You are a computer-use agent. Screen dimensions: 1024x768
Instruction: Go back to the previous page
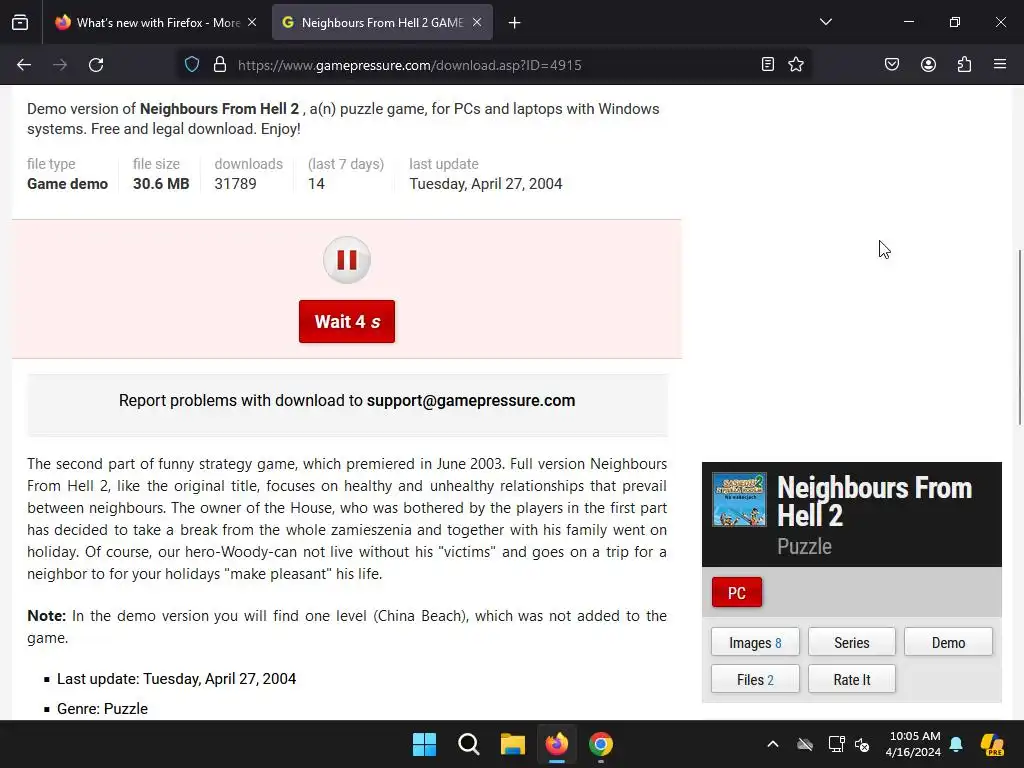coord(24,65)
